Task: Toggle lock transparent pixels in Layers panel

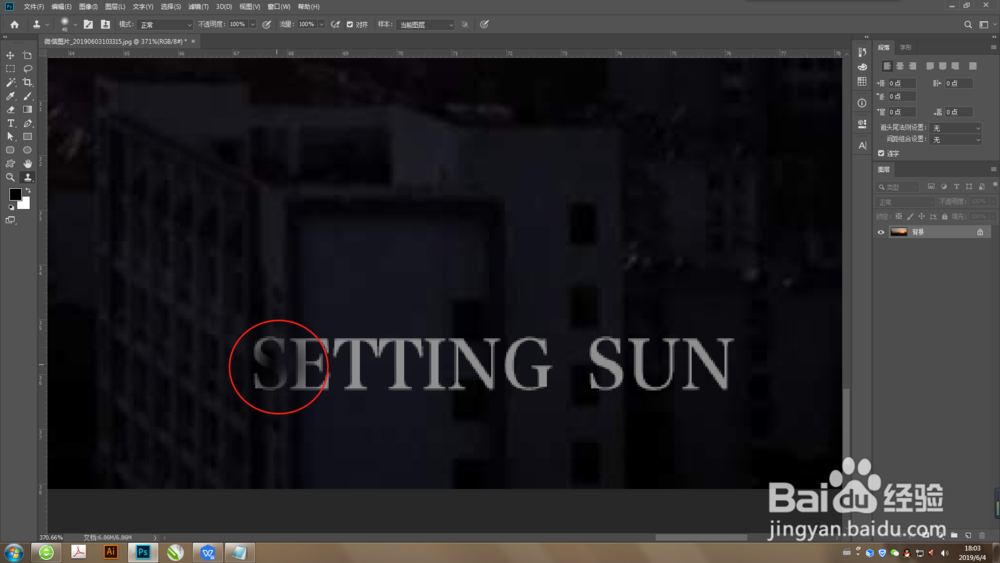Action: click(899, 217)
